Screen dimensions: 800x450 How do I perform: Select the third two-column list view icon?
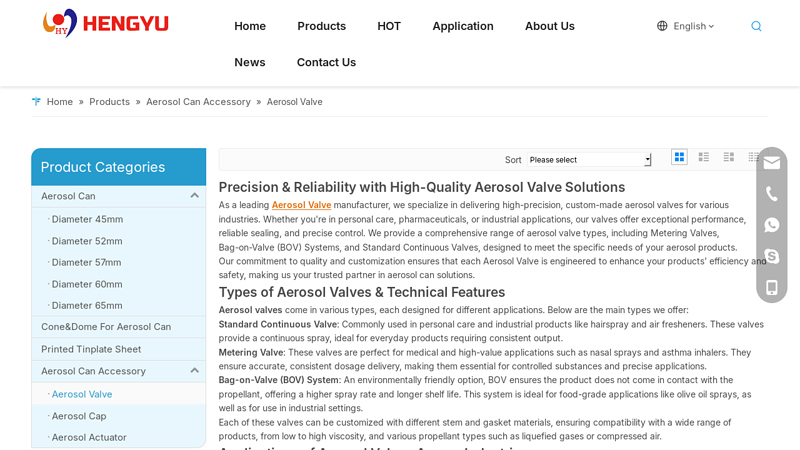[x=729, y=157]
